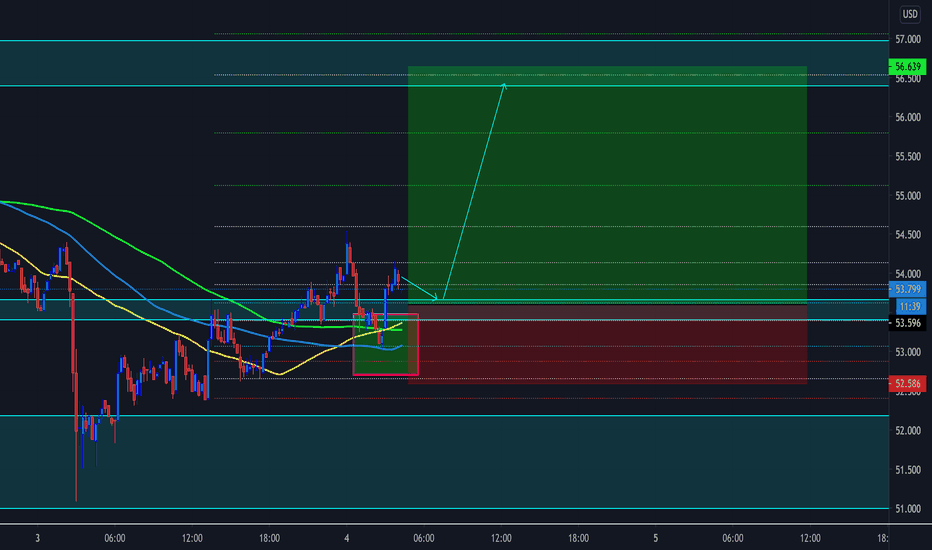
Task: Click the 18:00 label before day 5
Action: (x=578, y=538)
